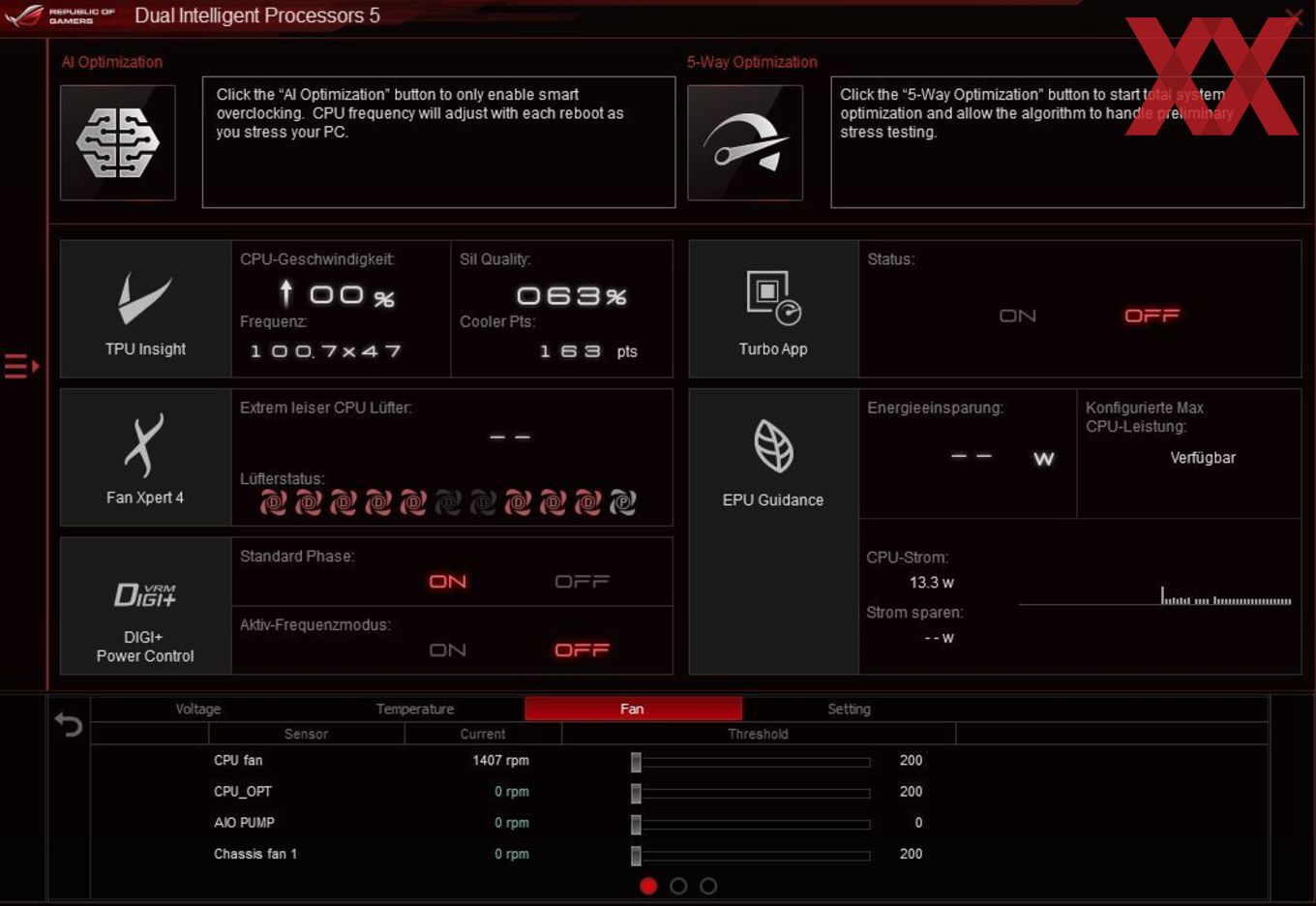Image resolution: width=1316 pixels, height=906 pixels.
Task: Set Standard Phase to OFF
Action: pyautogui.click(x=582, y=581)
